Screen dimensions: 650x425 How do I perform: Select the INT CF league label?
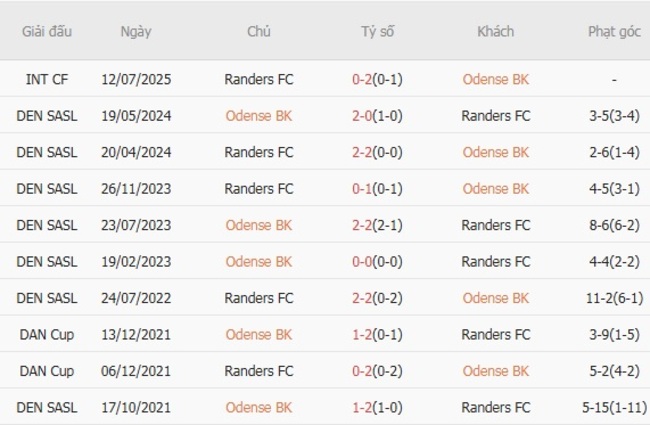[47, 79]
